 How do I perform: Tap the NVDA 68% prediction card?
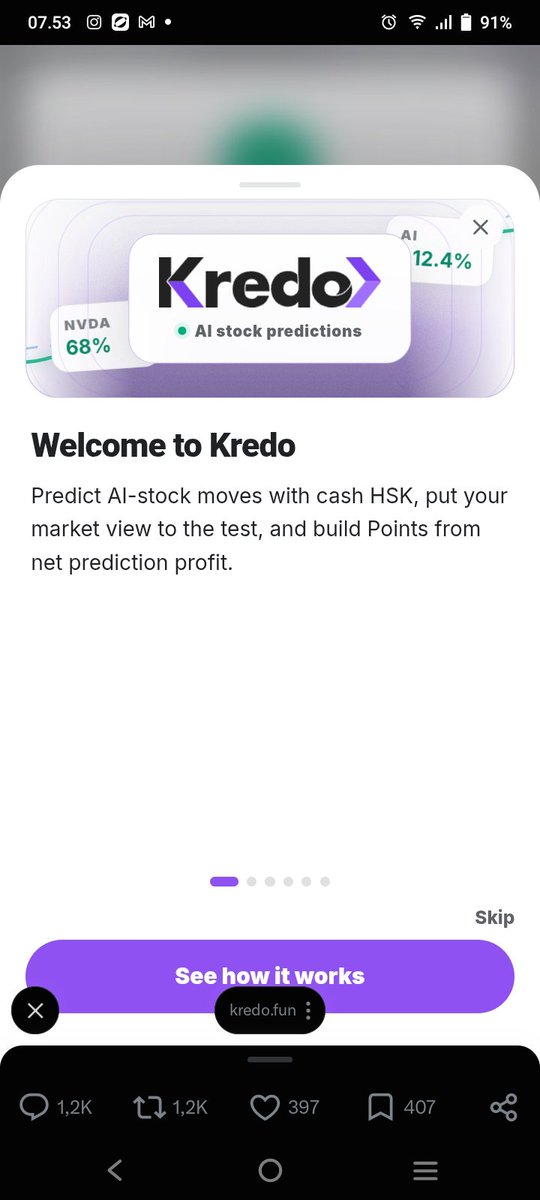click(88, 335)
